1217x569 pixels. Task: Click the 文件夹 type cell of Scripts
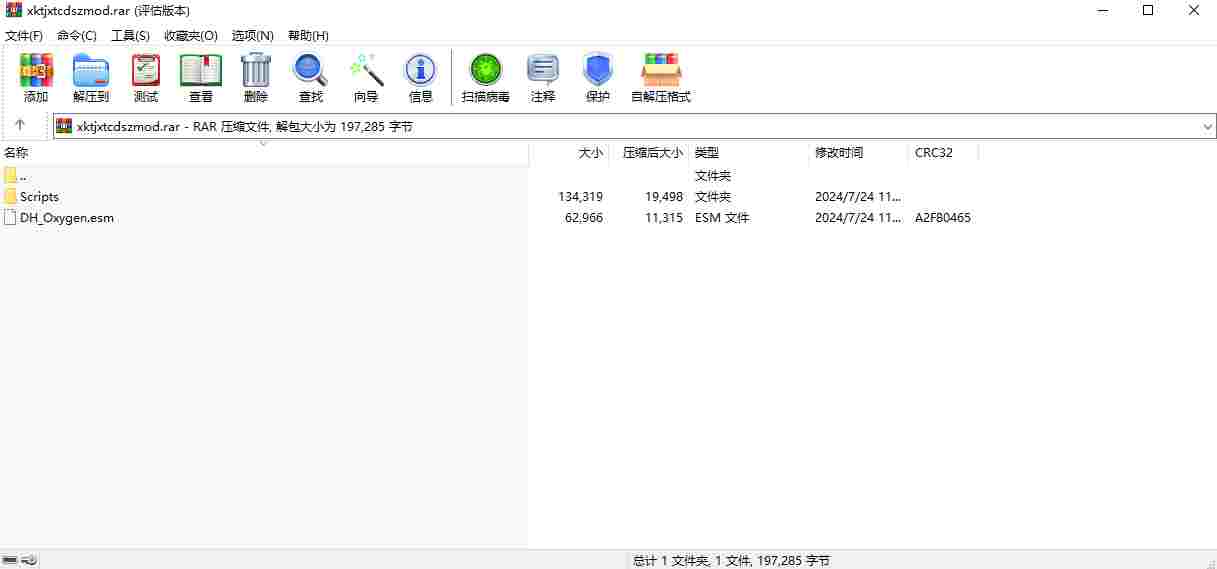click(713, 196)
